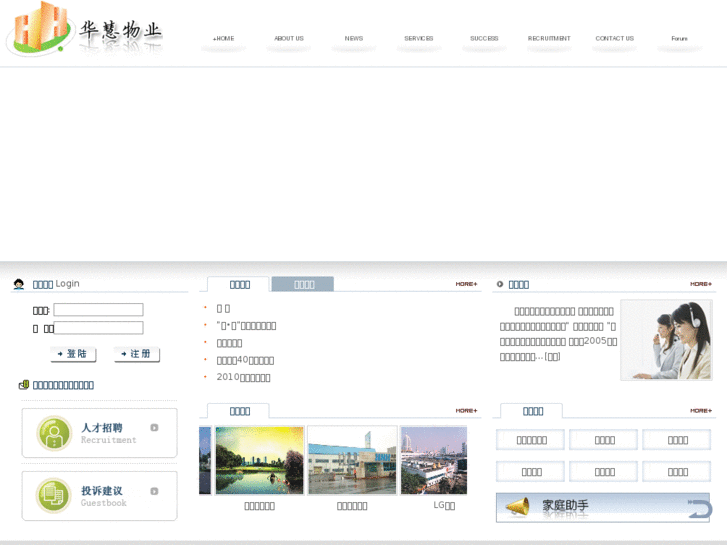727x545 pixels.
Task: Open the 投诉建议 Guestbook banner
Action: click(99, 496)
